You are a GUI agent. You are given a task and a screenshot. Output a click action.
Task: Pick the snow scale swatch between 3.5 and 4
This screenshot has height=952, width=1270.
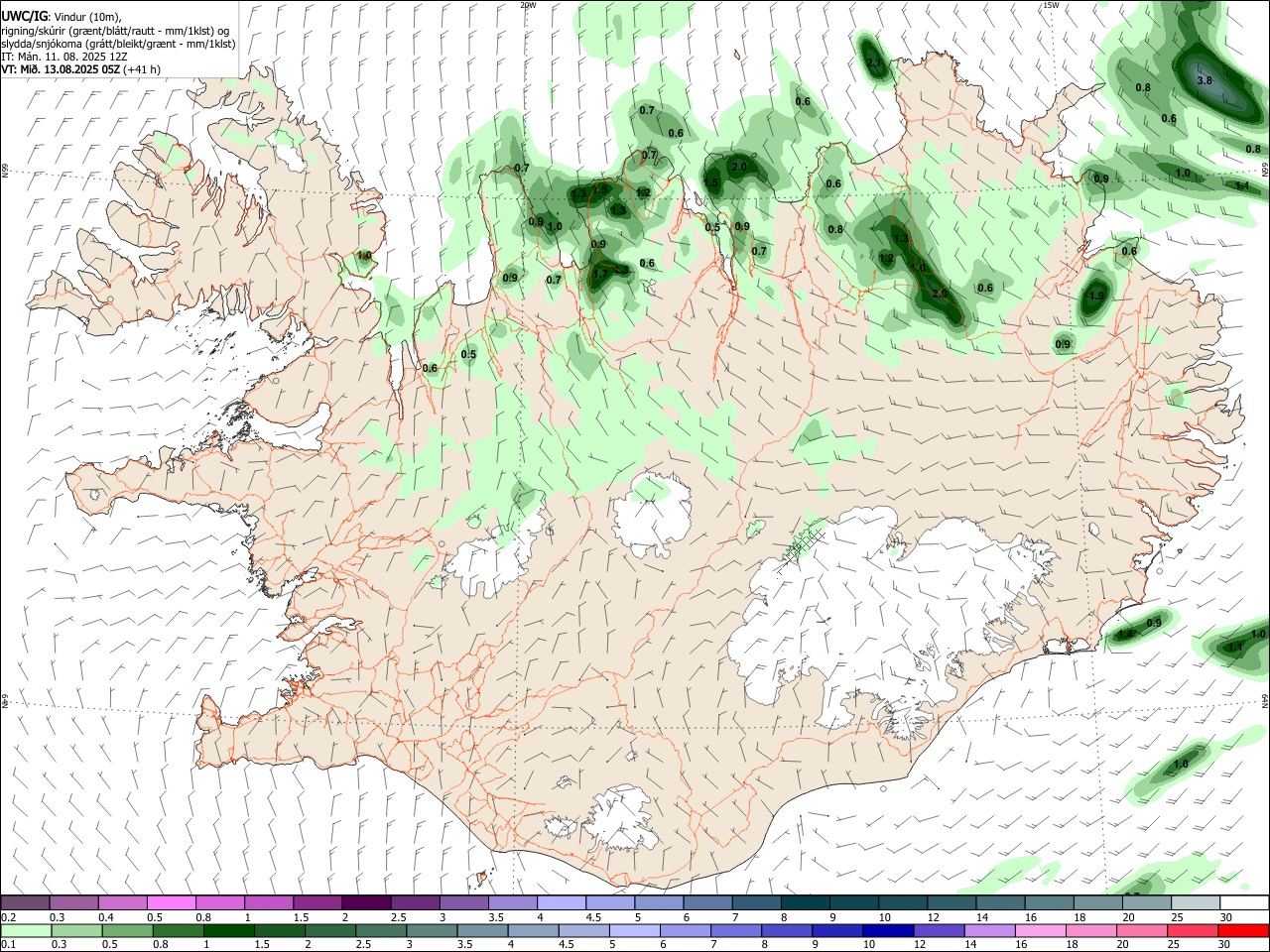click(512, 902)
